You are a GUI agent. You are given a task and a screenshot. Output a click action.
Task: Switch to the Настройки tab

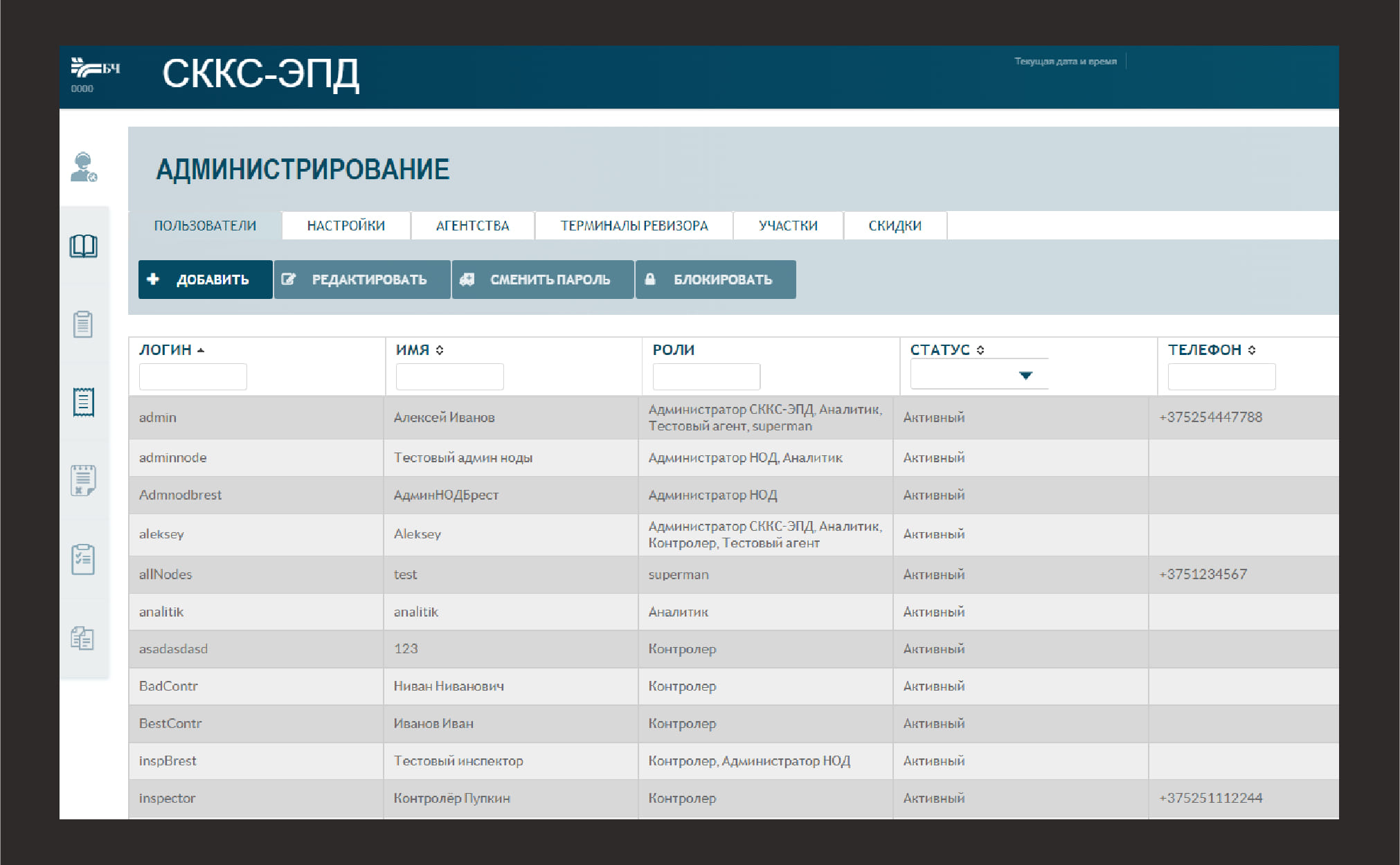coord(346,226)
